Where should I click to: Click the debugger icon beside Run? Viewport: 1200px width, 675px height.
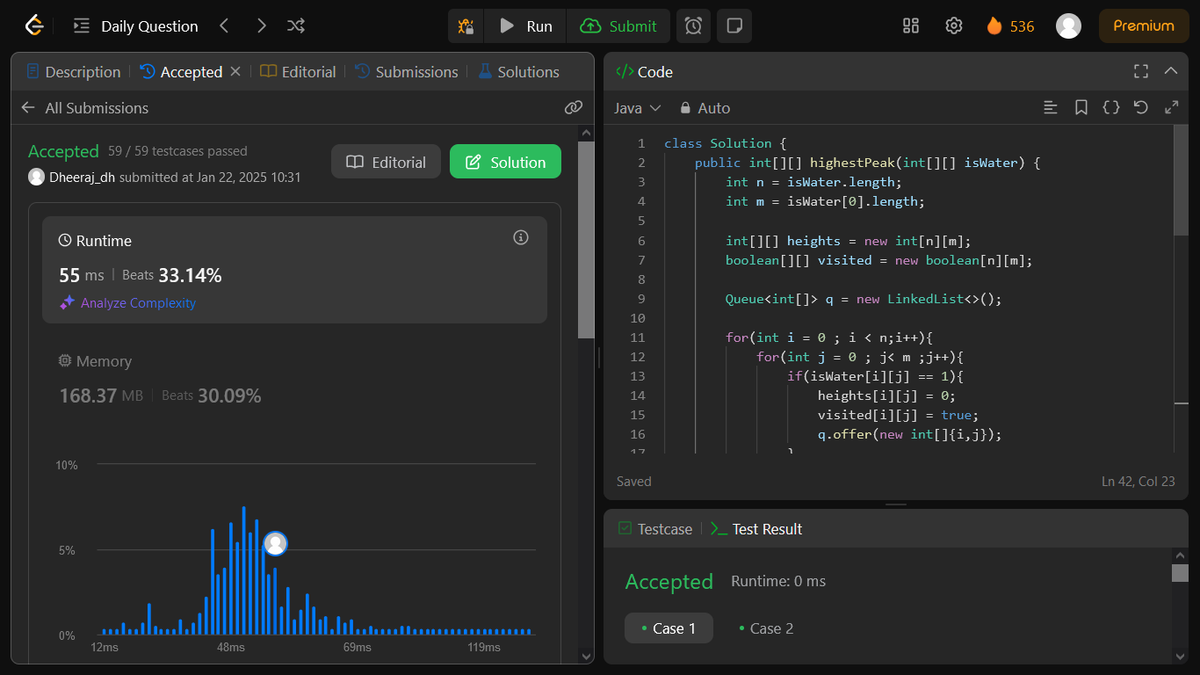[465, 26]
